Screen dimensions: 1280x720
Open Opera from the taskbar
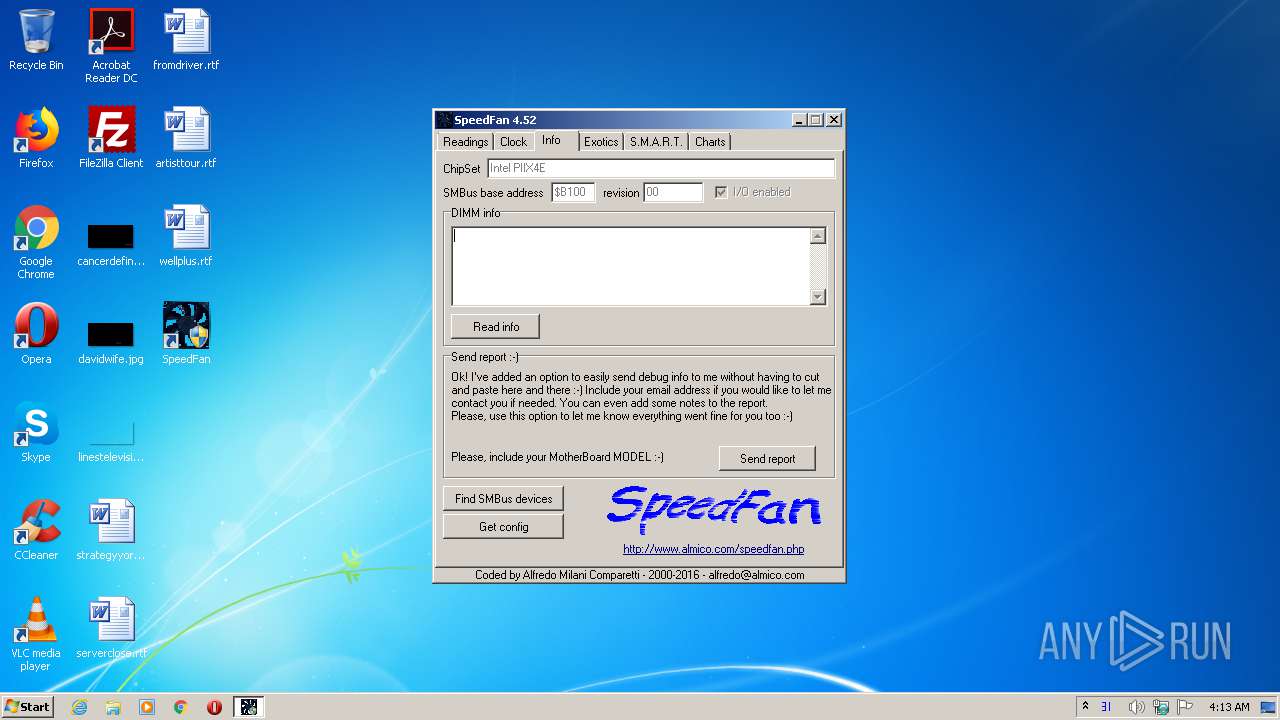click(214, 707)
